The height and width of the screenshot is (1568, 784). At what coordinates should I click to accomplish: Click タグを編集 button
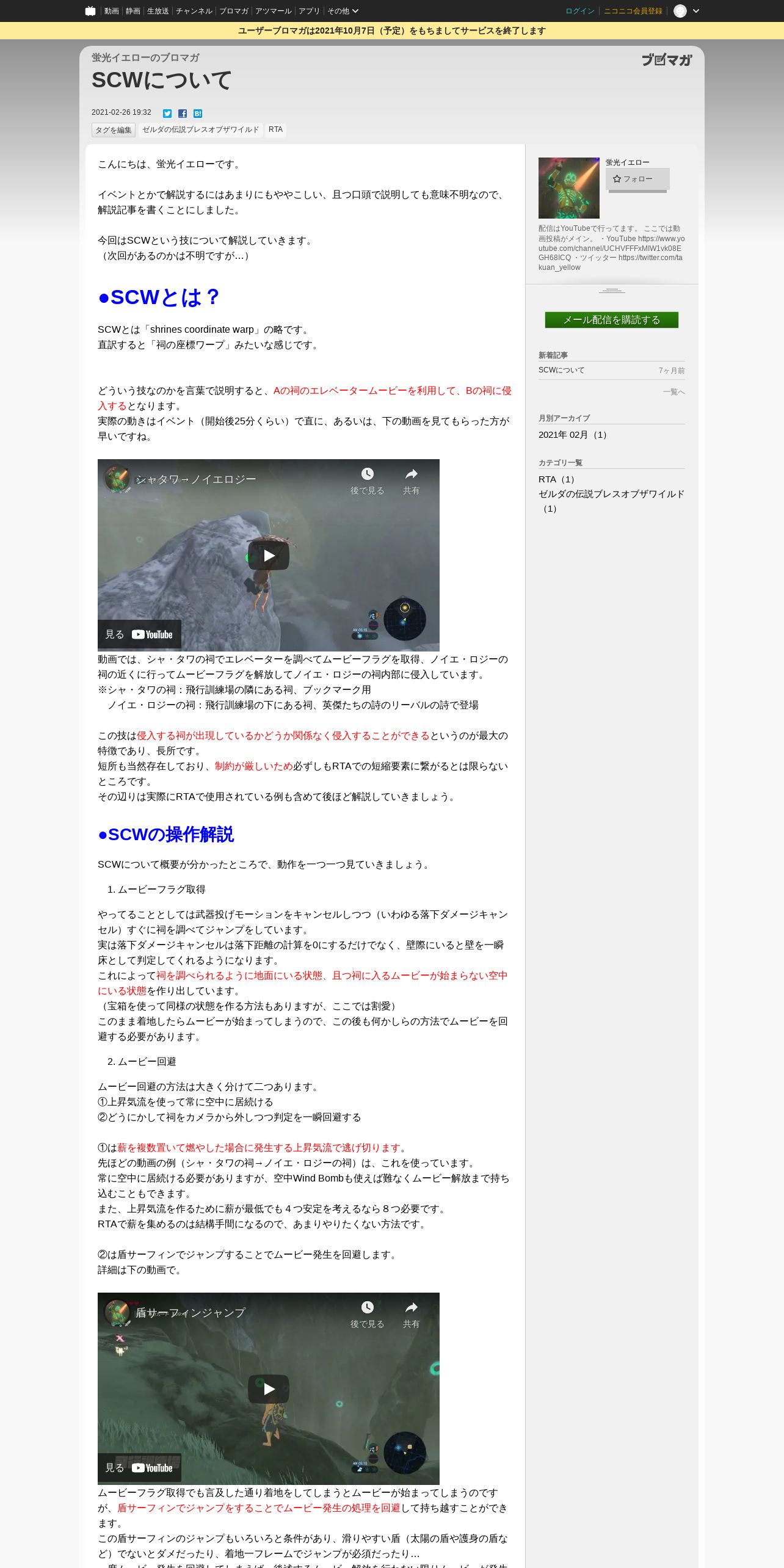click(114, 130)
